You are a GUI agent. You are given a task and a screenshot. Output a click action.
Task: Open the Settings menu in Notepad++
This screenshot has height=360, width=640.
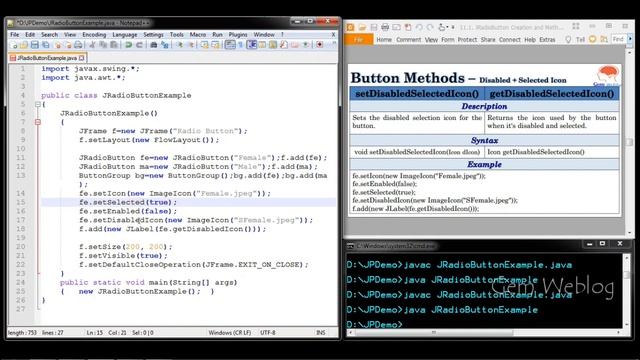click(x=153, y=35)
